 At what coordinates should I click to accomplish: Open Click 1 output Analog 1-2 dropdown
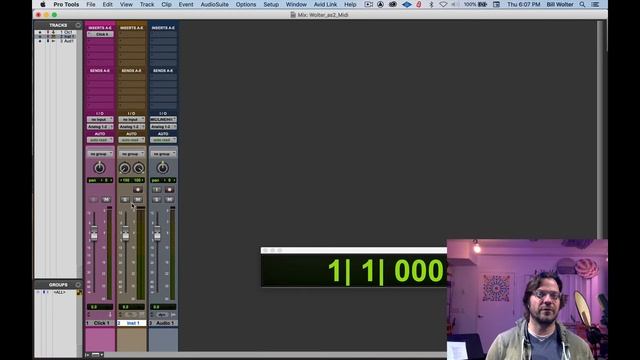[x=100, y=127]
